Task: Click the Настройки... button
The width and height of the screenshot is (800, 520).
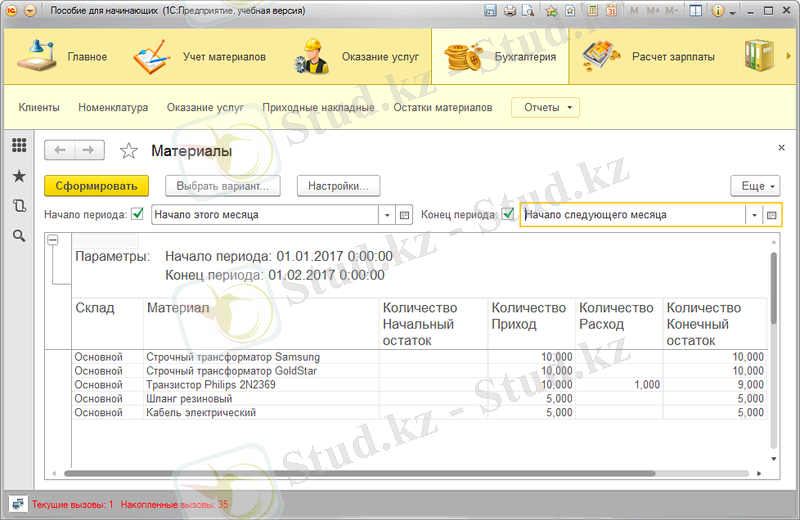Action: pos(339,186)
